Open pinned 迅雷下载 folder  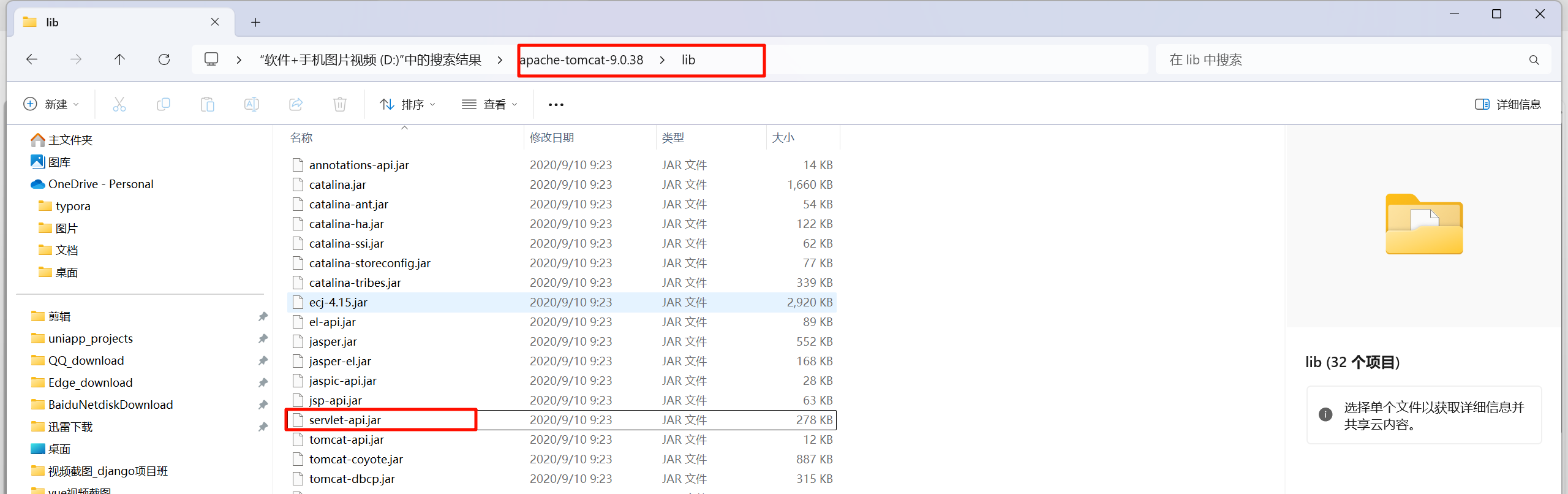pyautogui.click(x=62, y=427)
